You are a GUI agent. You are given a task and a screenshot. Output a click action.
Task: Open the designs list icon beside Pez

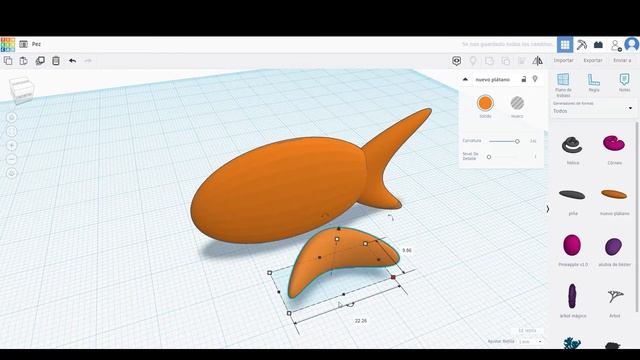(23, 44)
